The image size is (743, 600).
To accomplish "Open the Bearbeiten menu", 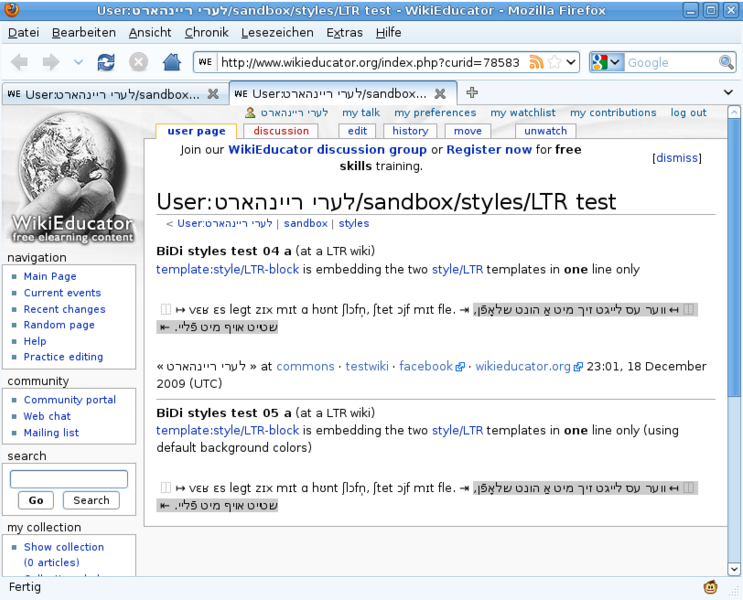I will pyautogui.click(x=84, y=33).
